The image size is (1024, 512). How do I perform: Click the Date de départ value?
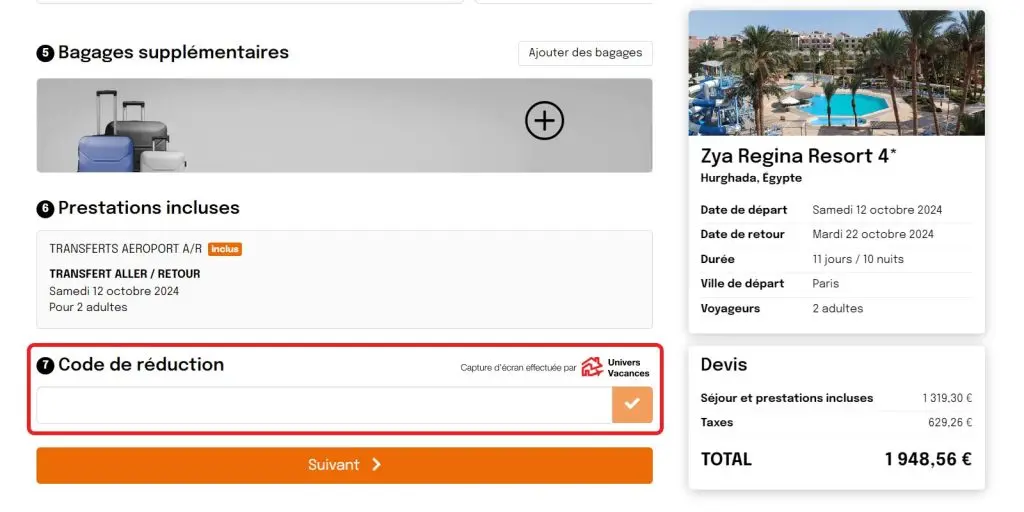point(877,210)
